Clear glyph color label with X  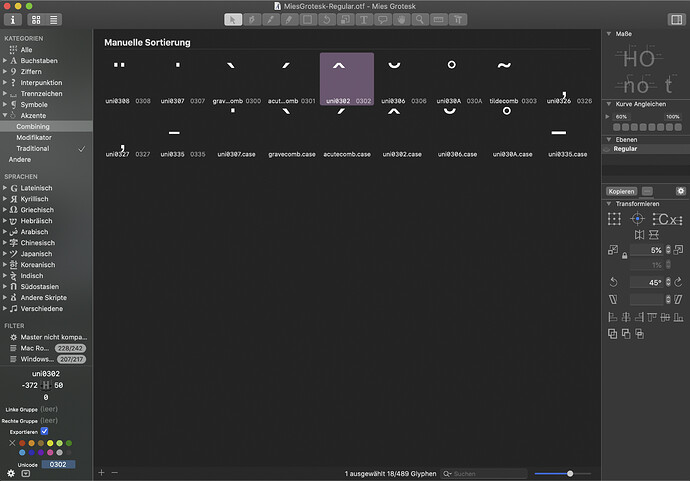click(x=12, y=443)
